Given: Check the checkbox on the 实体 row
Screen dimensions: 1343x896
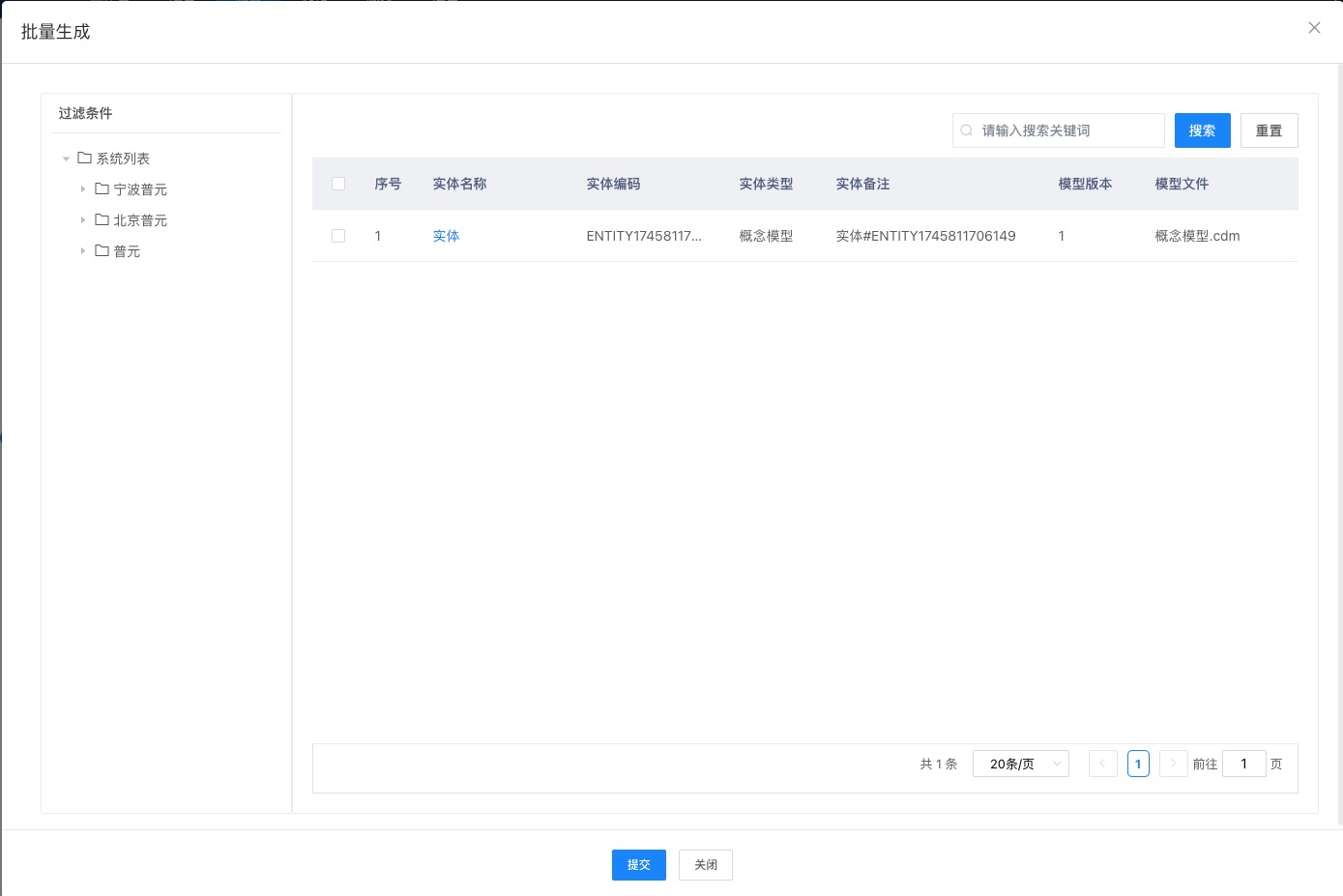Looking at the screenshot, I should pyautogui.click(x=338, y=235).
